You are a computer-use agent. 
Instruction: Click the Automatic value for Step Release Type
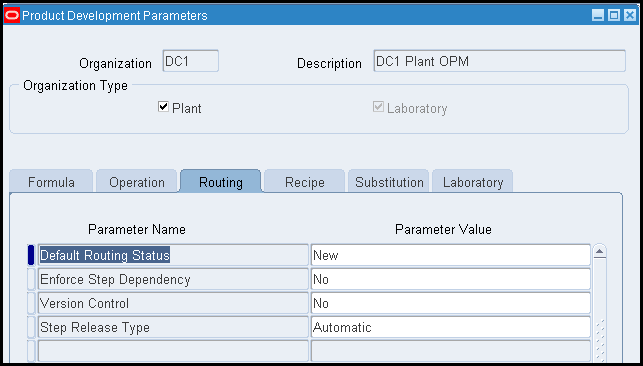[451, 327]
